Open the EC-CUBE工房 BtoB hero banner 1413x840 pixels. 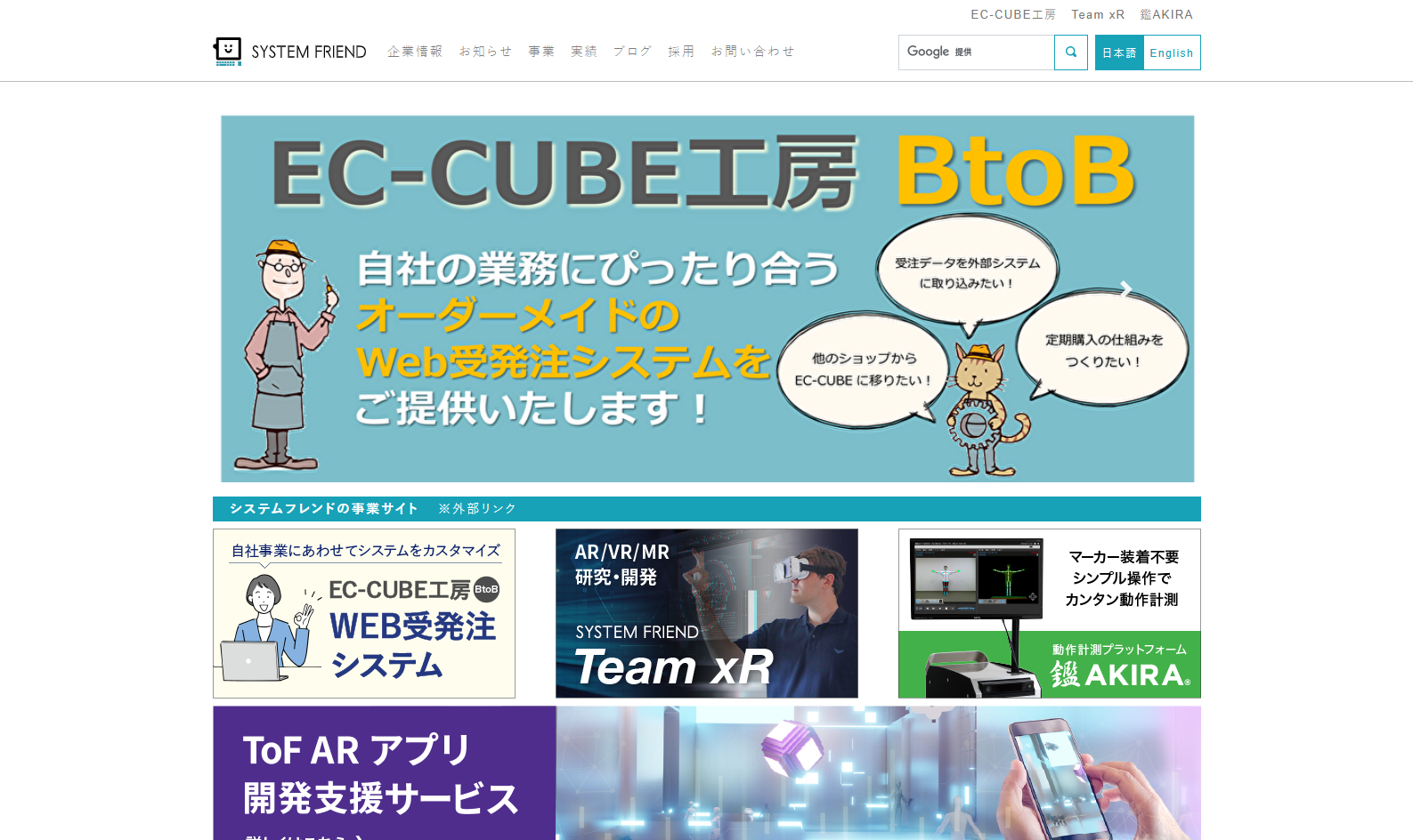[708, 299]
